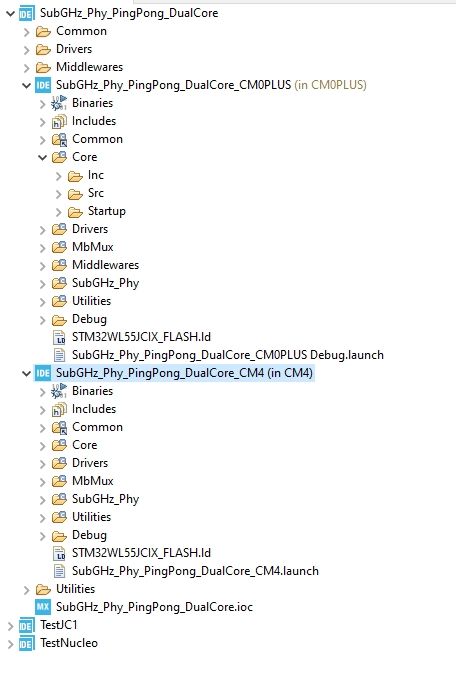Select SubGHz_Phy_PingPong_DualCore.ioc file
The width and height of the screenshot is (456, 692).
point(154,607)
